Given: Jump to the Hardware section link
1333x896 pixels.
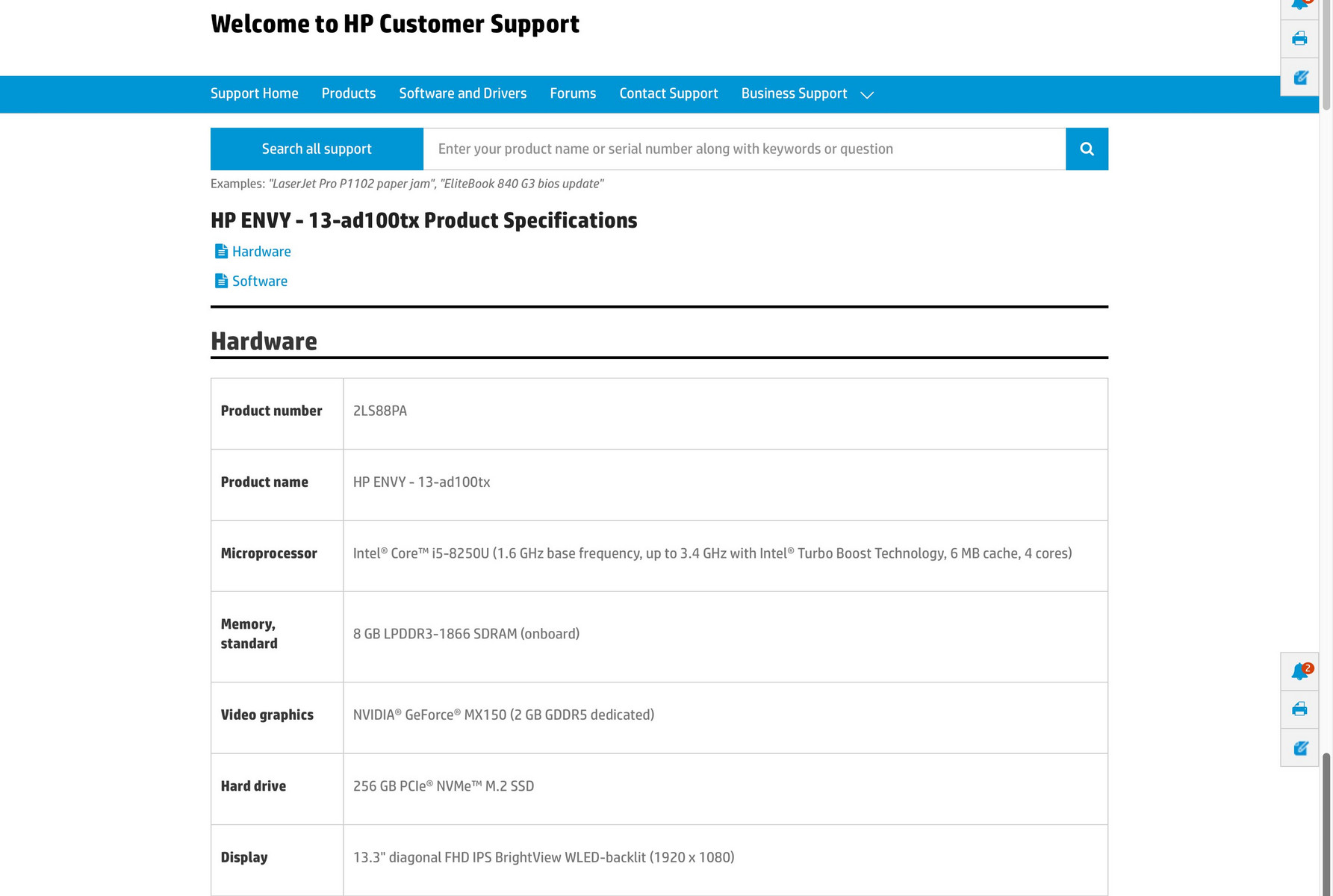Looking at the screenshot, I should [x=261, y=252].
